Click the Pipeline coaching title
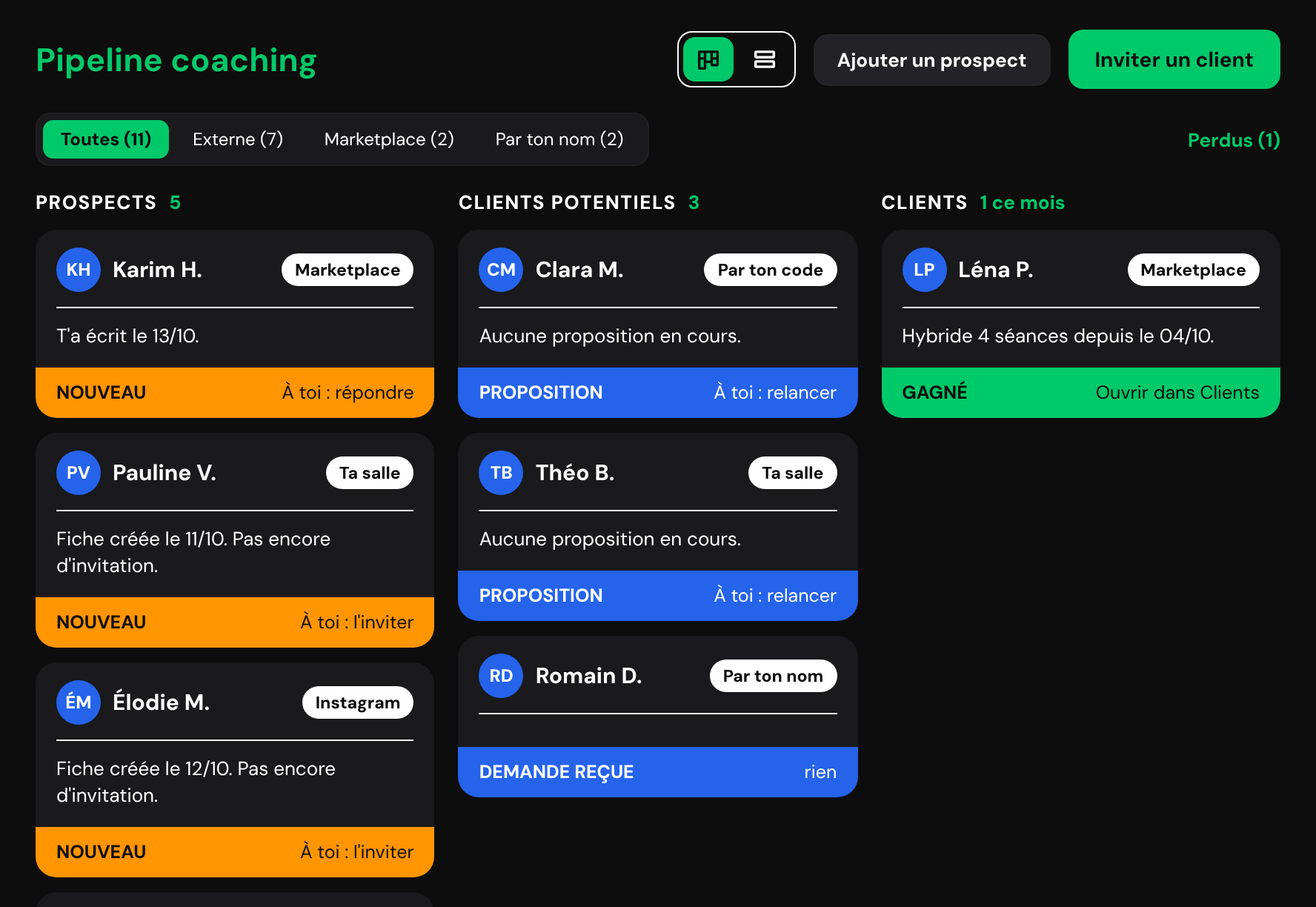This screenshot has height=907, width=1316. 176,61
